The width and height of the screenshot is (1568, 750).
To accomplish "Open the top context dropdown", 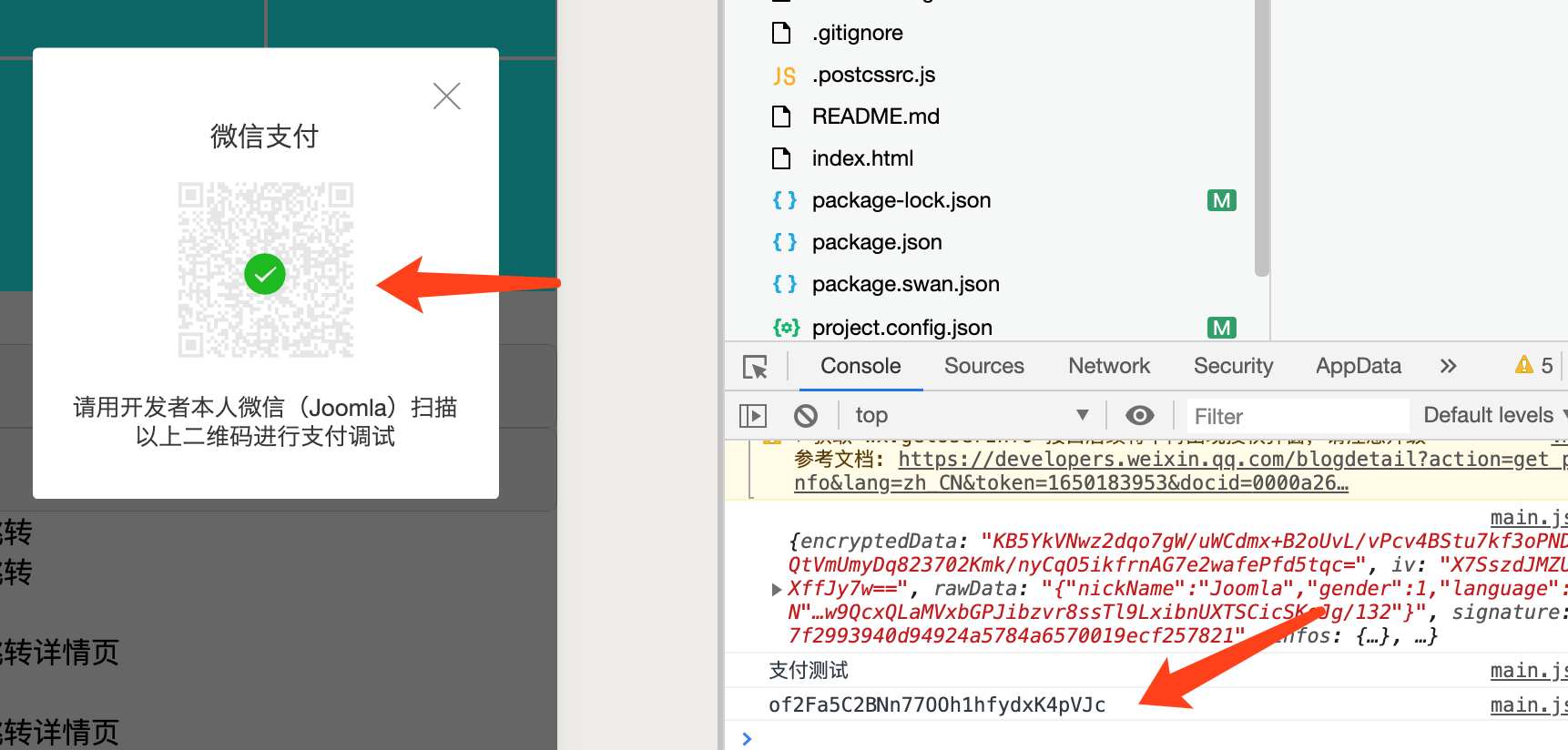I will [x=971, y=416].
